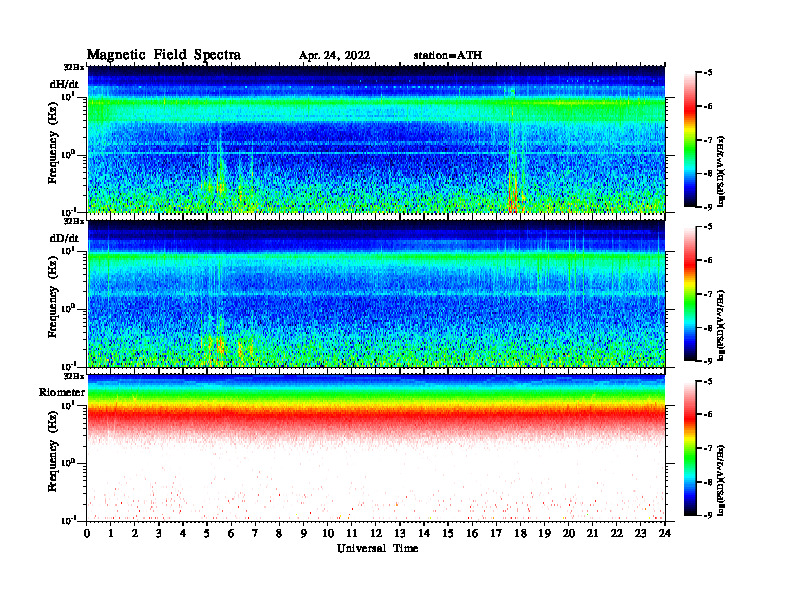Click the "-5" tick on Riometer color bar
Image resolution: width=792 pixels, height=612 pixels.
point(708,381)
